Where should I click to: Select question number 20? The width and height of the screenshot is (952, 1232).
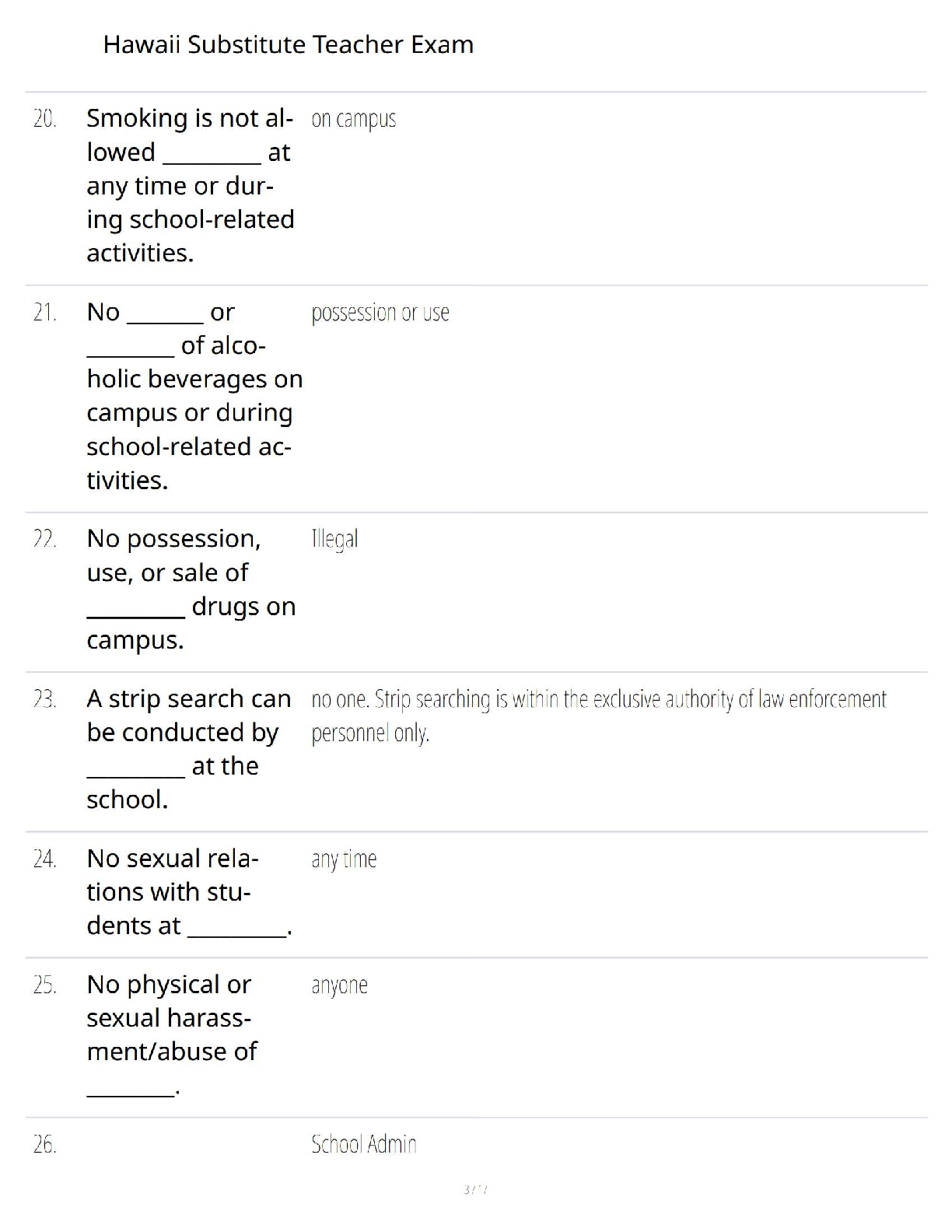(x=45, y=119)
